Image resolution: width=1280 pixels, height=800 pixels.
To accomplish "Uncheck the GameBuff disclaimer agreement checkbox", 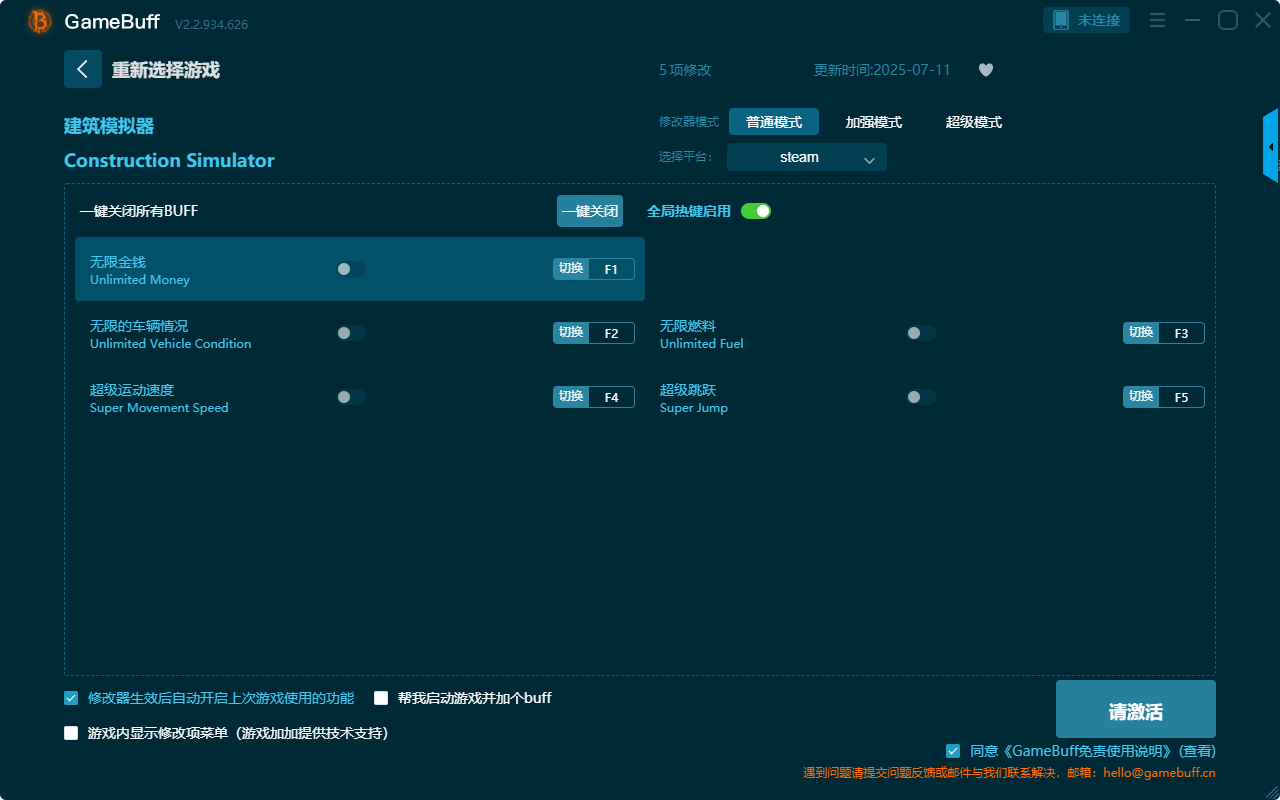I will (953, 751).
